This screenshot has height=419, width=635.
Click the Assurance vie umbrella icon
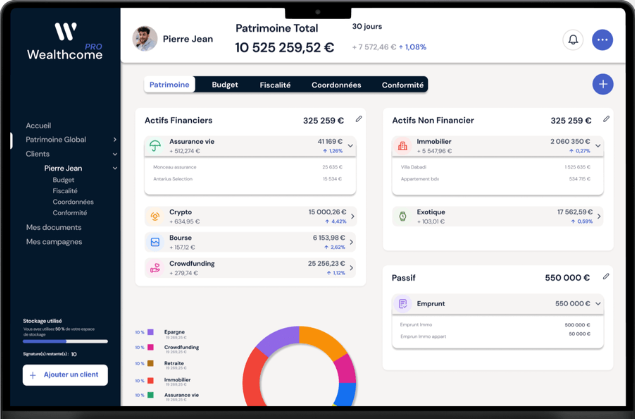[155, 146]
